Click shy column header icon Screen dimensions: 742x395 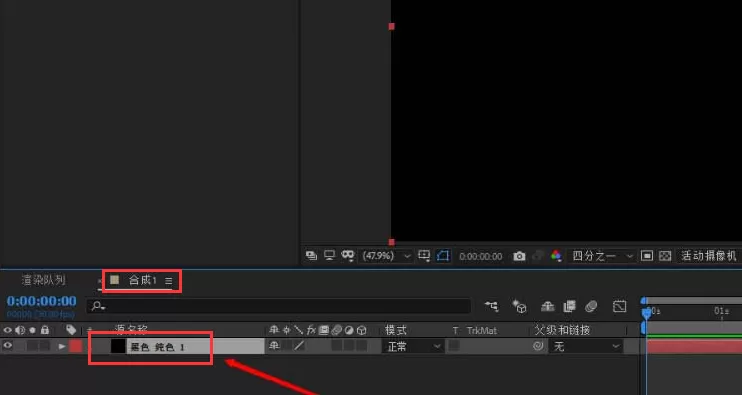click(x=274, y=330)
